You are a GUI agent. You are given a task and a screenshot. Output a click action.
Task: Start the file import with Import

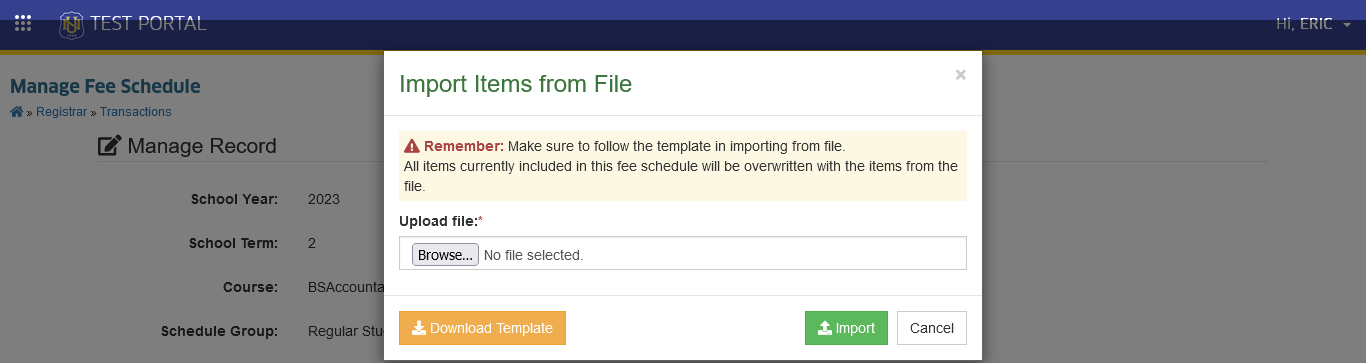(x=846, y=328)
